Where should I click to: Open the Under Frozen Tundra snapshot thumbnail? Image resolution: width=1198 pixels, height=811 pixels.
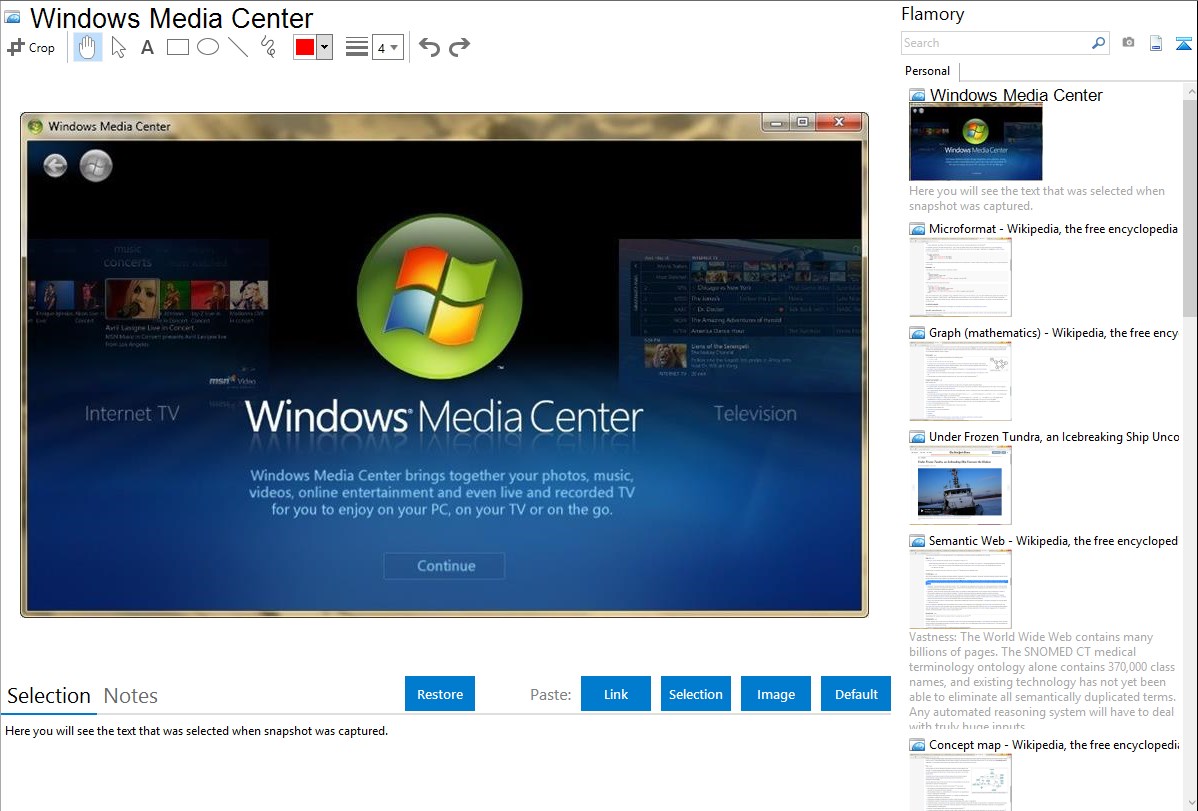(x=960, y=485)
